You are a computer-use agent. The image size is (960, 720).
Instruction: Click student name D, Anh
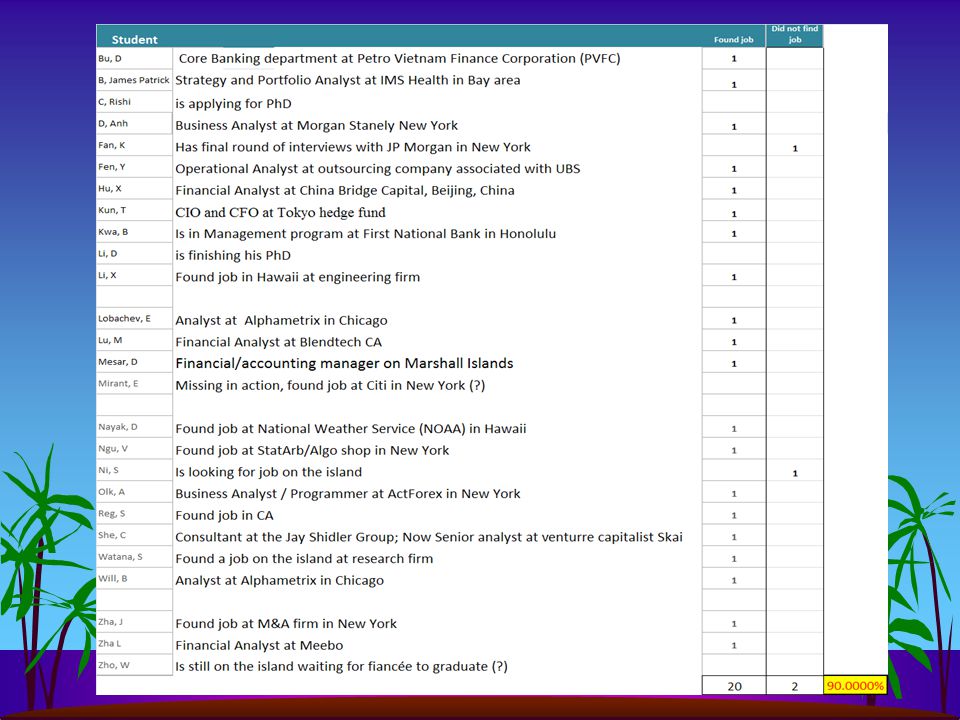(113, 124)
